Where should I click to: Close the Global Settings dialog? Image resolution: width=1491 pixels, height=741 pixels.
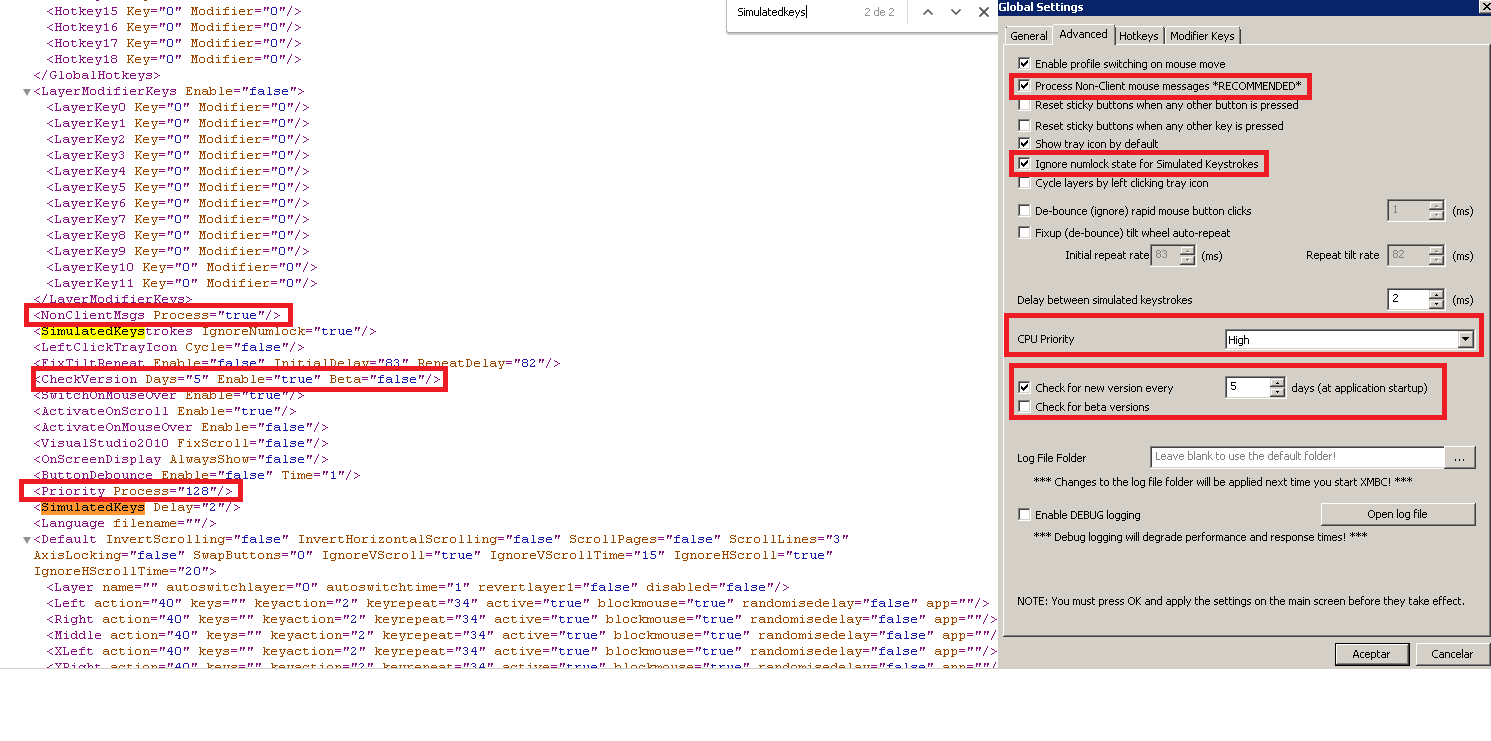coord(1485,6)
